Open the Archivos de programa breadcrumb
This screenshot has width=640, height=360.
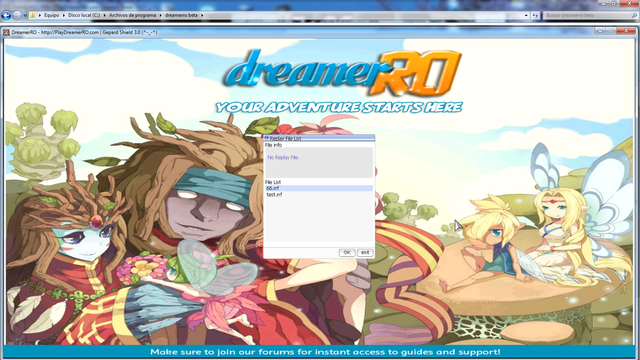click(132, 15)
